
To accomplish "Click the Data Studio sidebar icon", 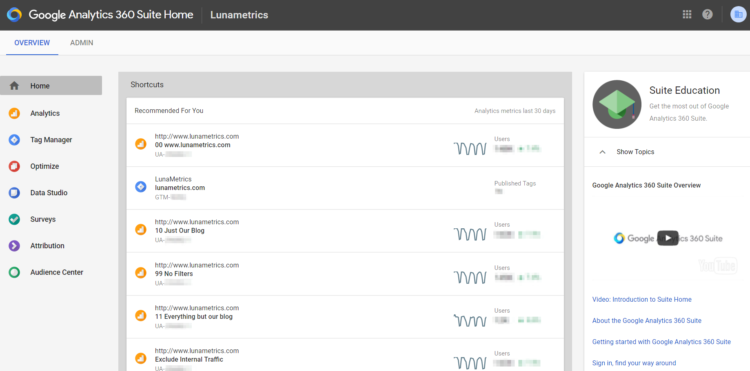I will point(14,193).
